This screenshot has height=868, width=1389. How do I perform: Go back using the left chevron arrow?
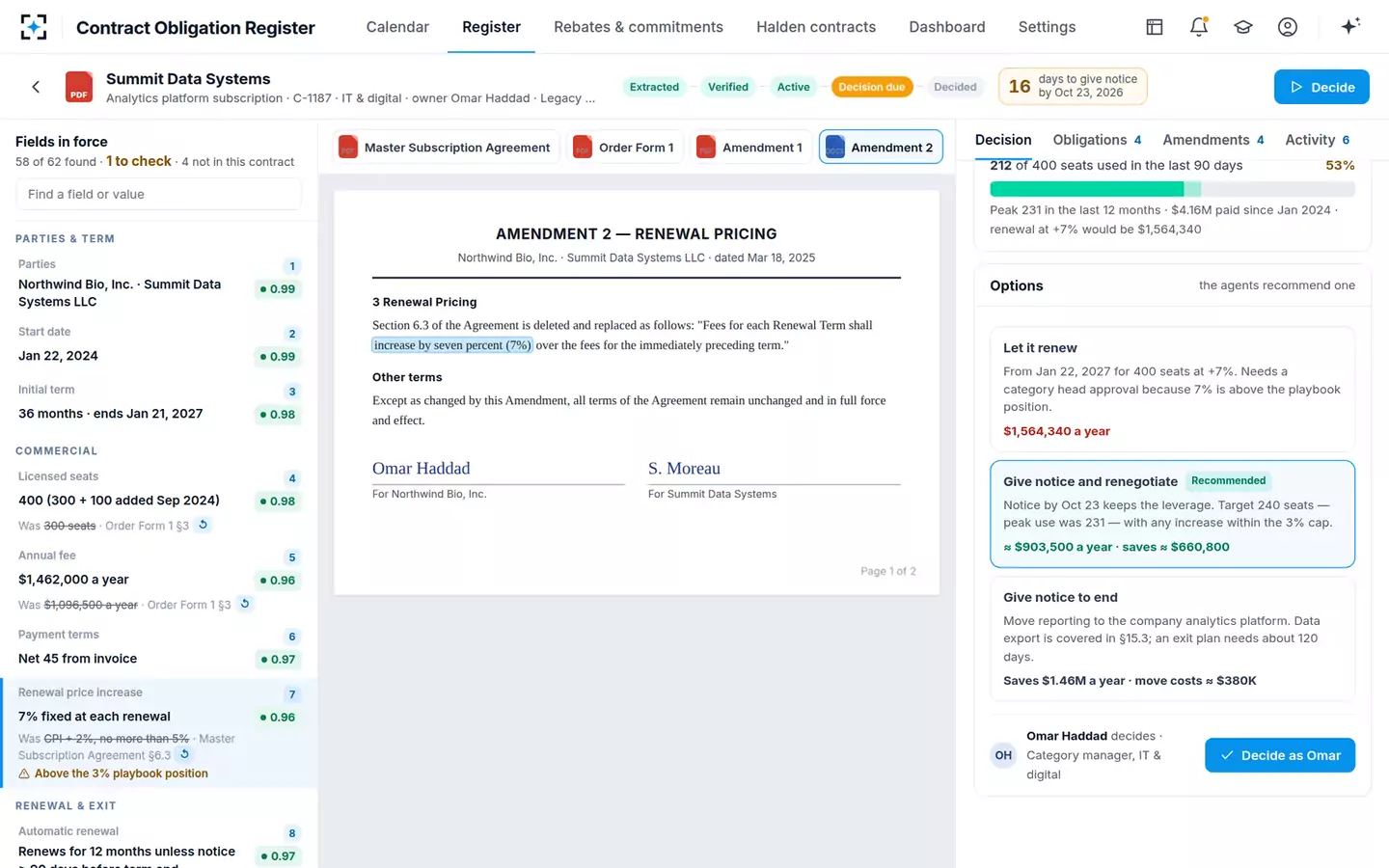tap(36, 87)
